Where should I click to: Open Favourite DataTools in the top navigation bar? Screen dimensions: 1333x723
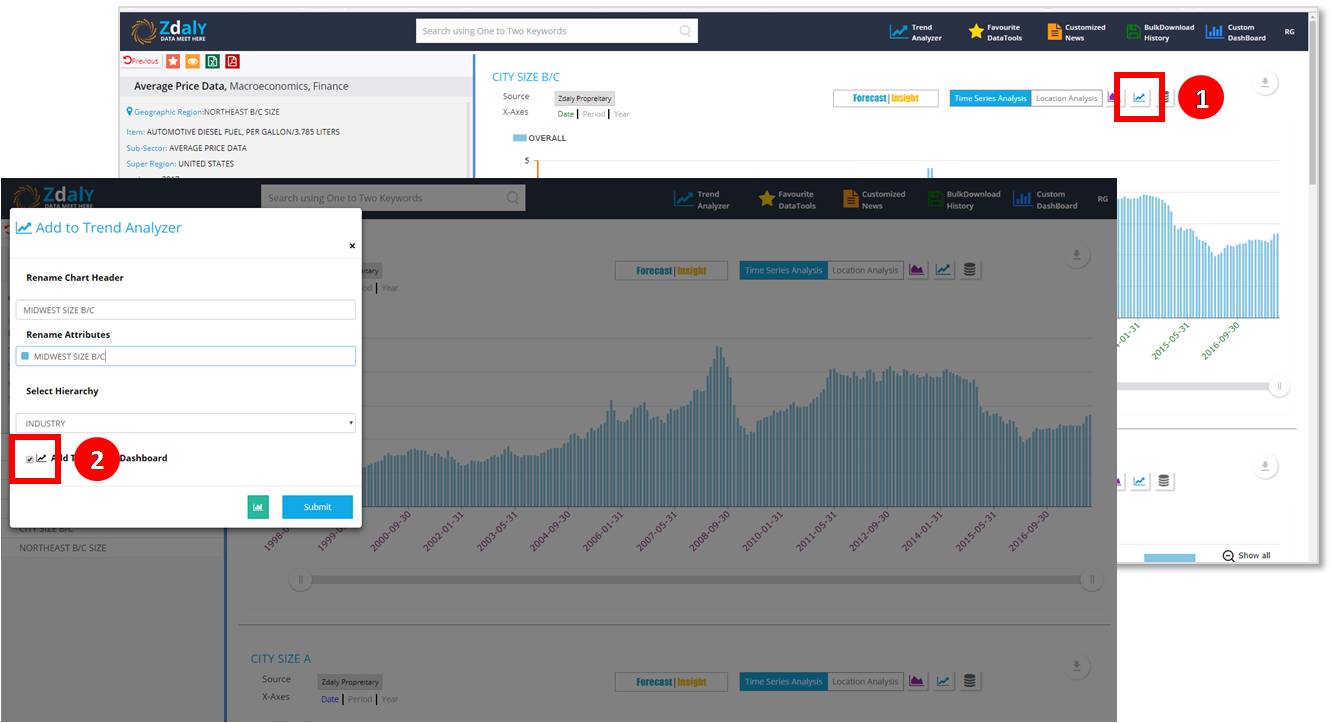click(994, 32)
